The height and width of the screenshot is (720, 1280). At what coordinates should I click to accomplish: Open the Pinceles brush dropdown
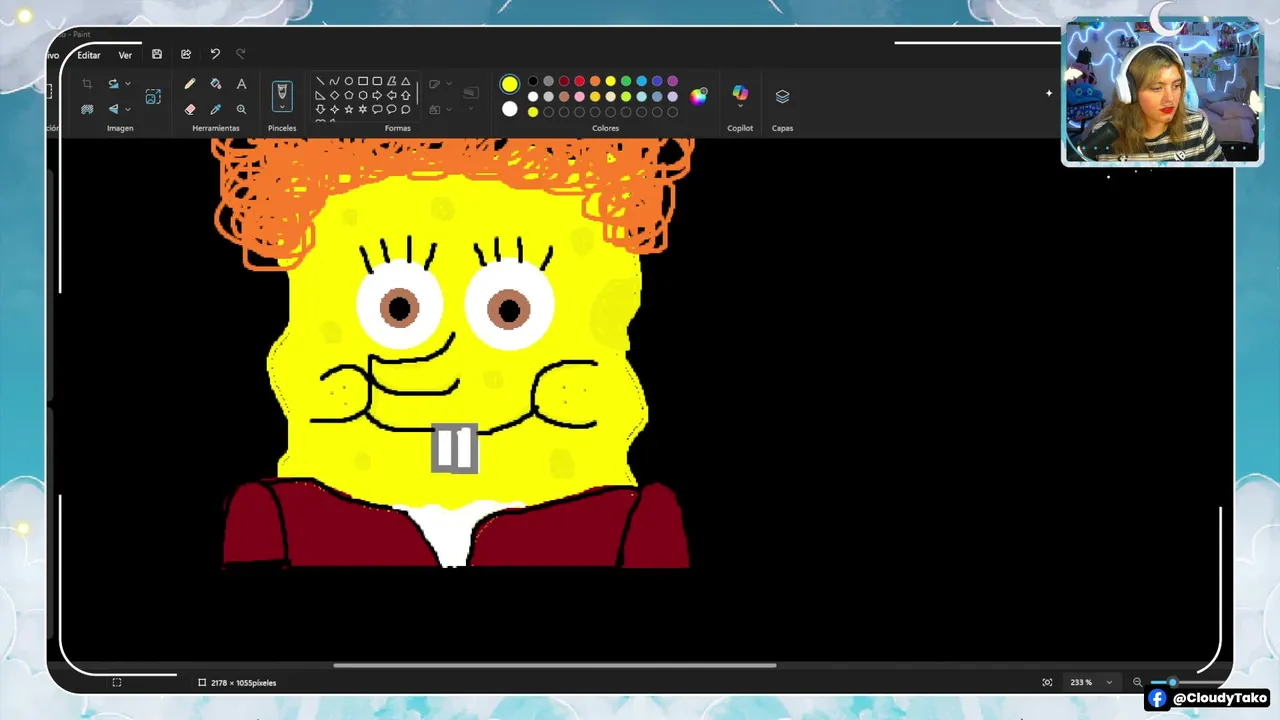click(x=282, y=107)
